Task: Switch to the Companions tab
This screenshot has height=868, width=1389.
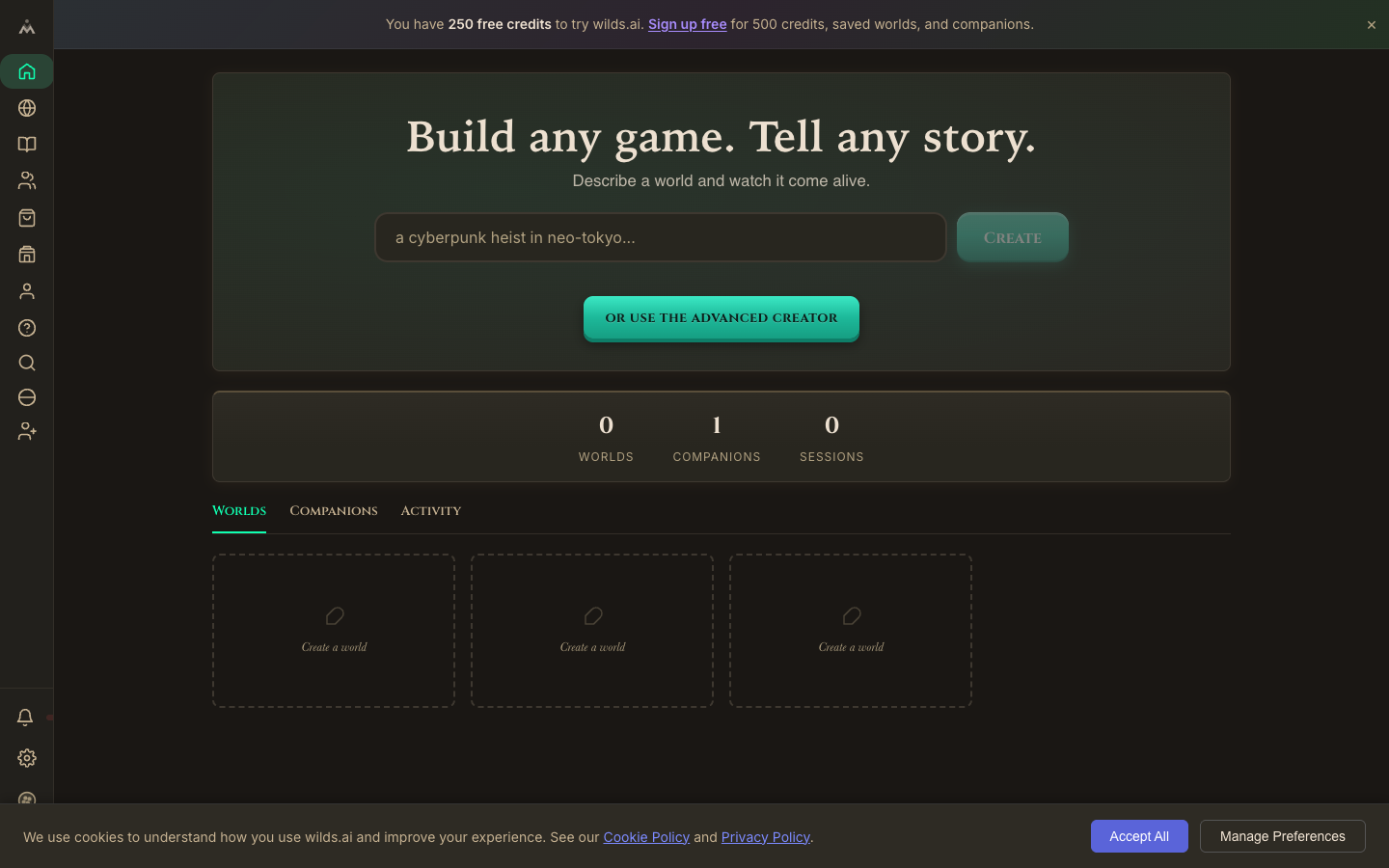Action: (x=334, y=511)
